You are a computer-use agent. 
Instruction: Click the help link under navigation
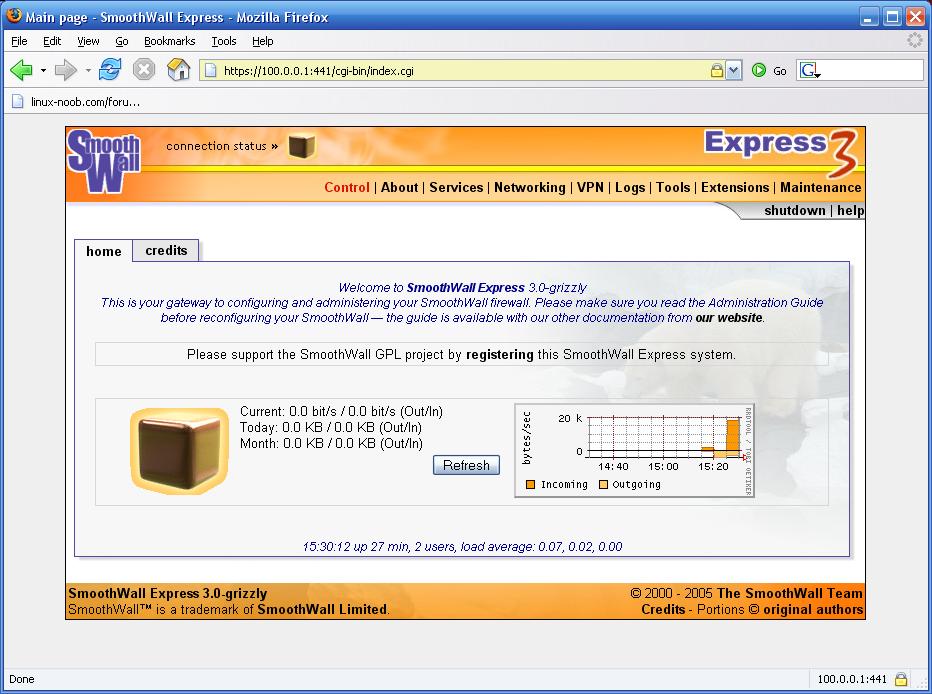(851, 210)
